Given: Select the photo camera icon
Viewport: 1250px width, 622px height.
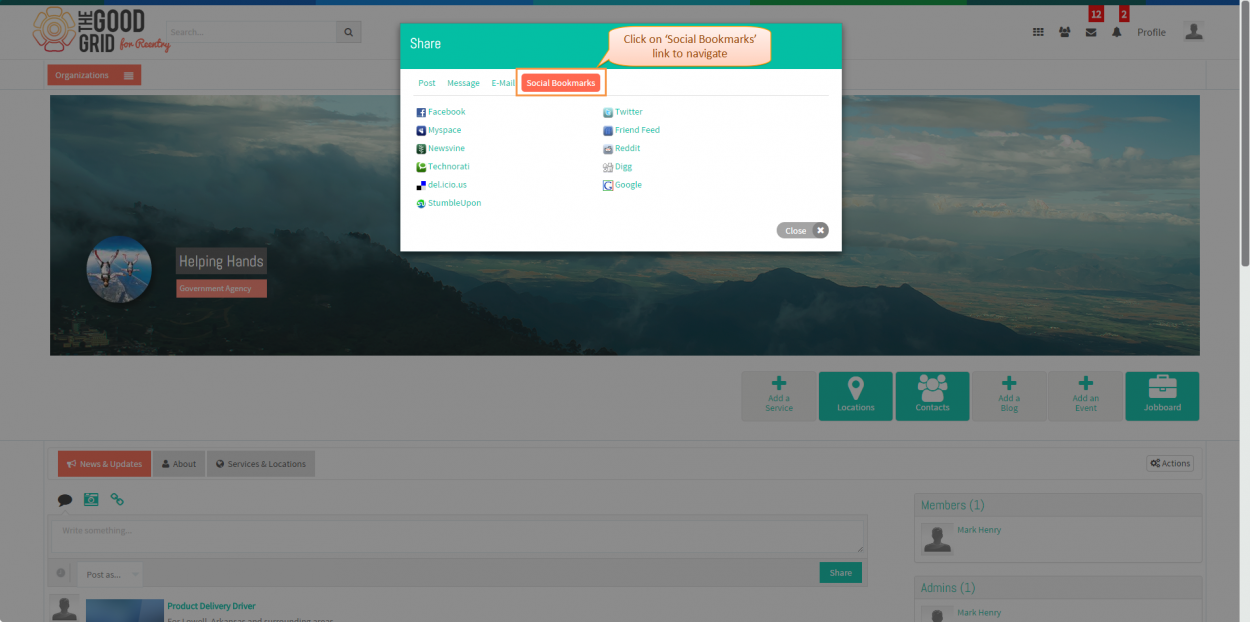Looking at the screenshot, I should [x=91, y=499].
